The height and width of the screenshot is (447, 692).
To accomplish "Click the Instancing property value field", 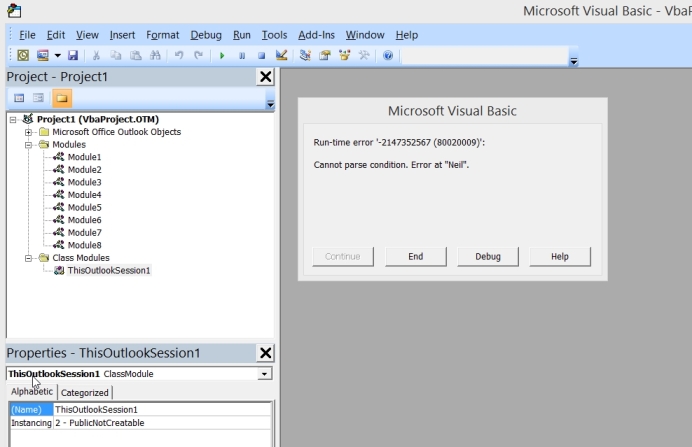I will pyautogui.click(x=162, y=423).
